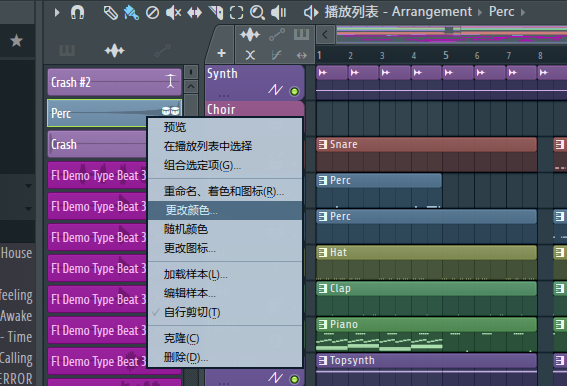
Task: Open Piano clip menu icon
Action: (322, 325)
